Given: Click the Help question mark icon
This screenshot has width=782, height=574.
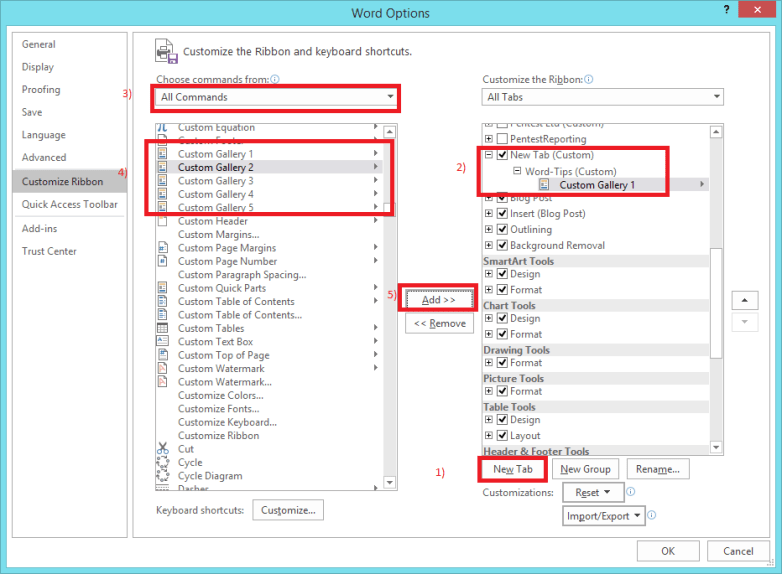Looking at the screenshot, I should click(x=726, y=9).
